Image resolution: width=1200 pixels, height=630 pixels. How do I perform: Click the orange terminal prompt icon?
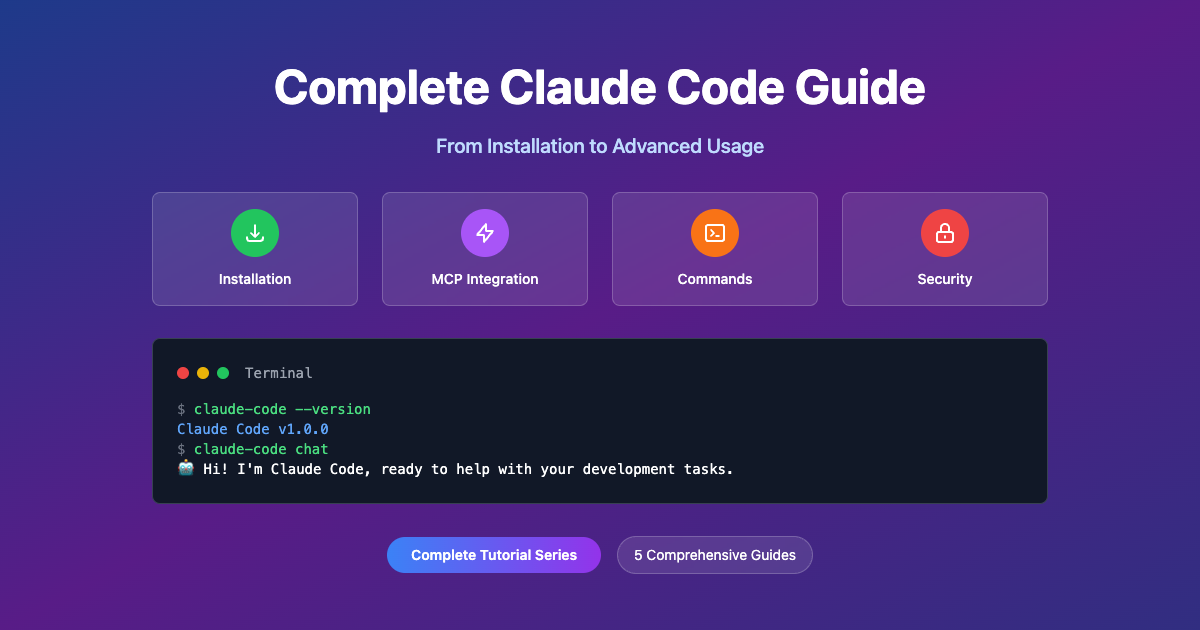coord(715,233)
